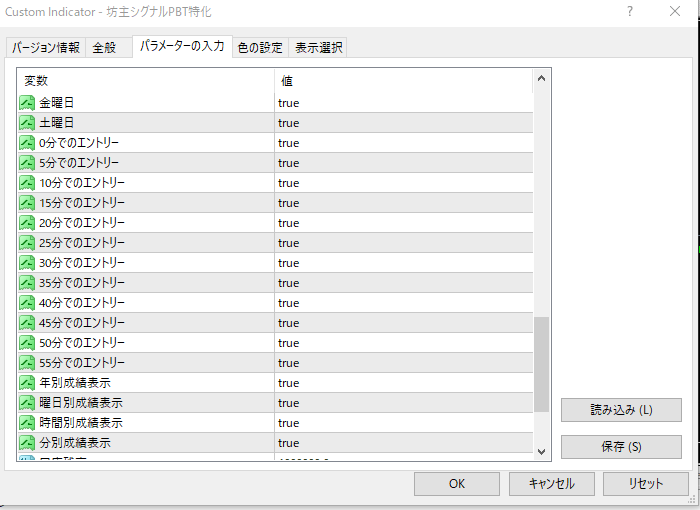Click the 分別成績表示 variable name
Image resolution: width=700 pixels, height=510 pixels.
(75, 443)
